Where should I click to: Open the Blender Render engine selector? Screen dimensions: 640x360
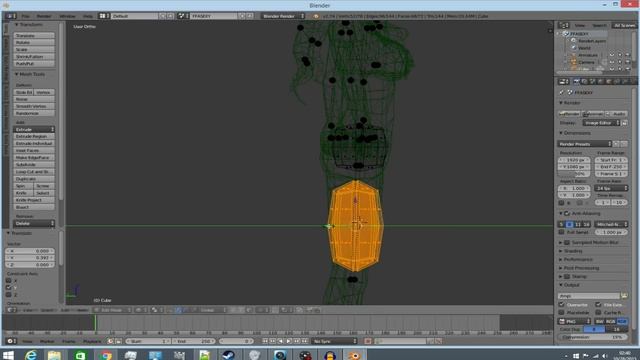point(283,16)
